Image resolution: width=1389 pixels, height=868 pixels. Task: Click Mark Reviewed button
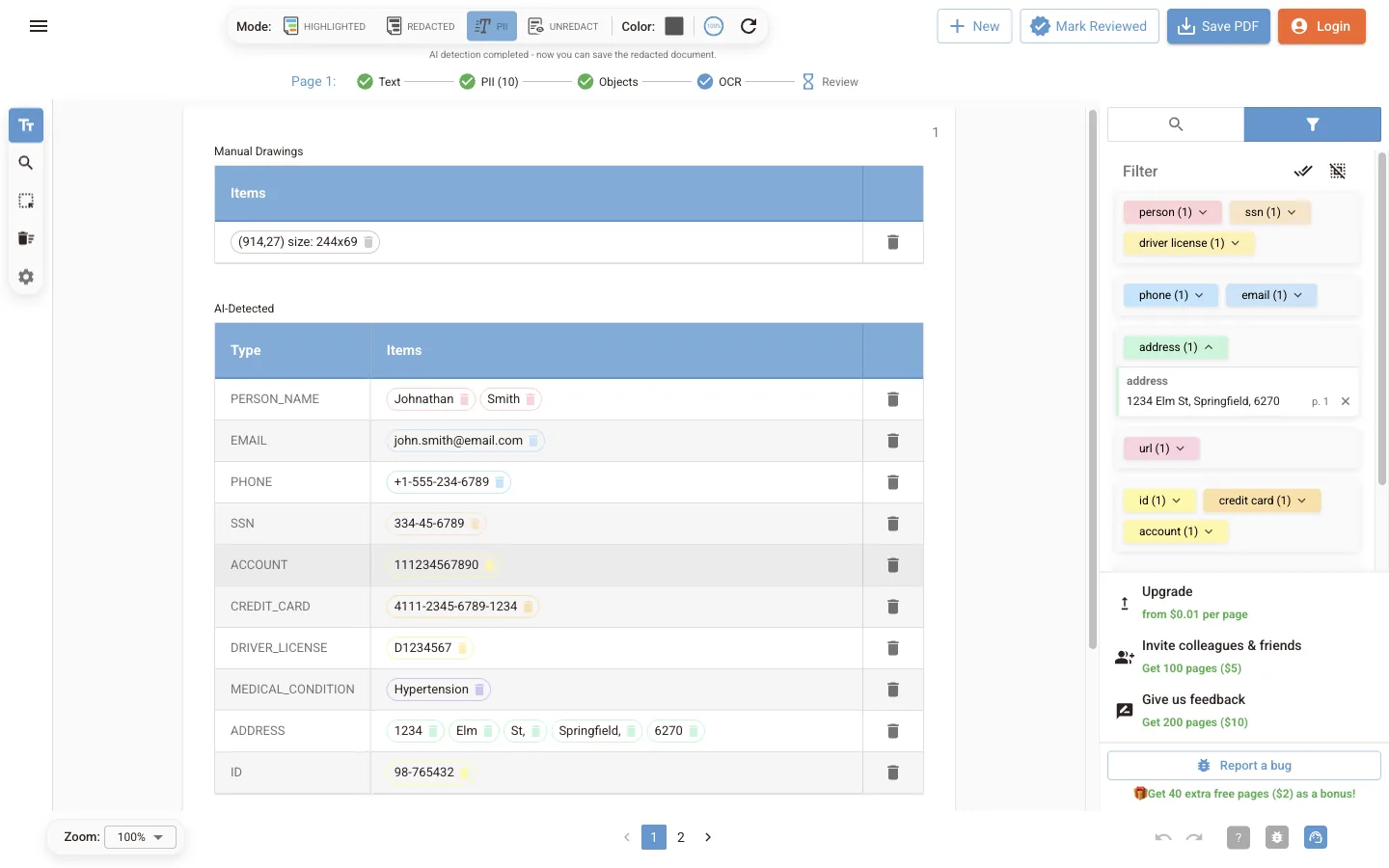(1089, 26)
